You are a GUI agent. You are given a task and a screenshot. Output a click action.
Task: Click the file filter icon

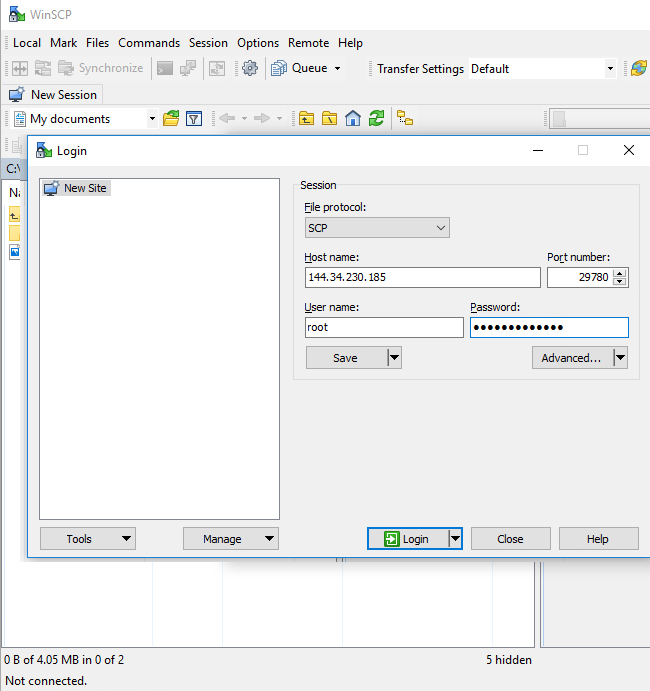tap(194, 118)
